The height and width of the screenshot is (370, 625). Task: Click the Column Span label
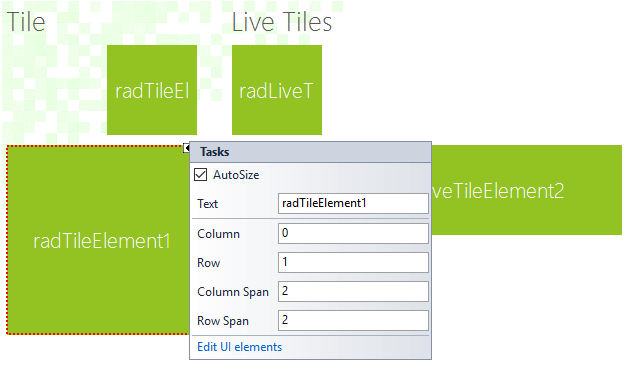(x=233, y=292)
